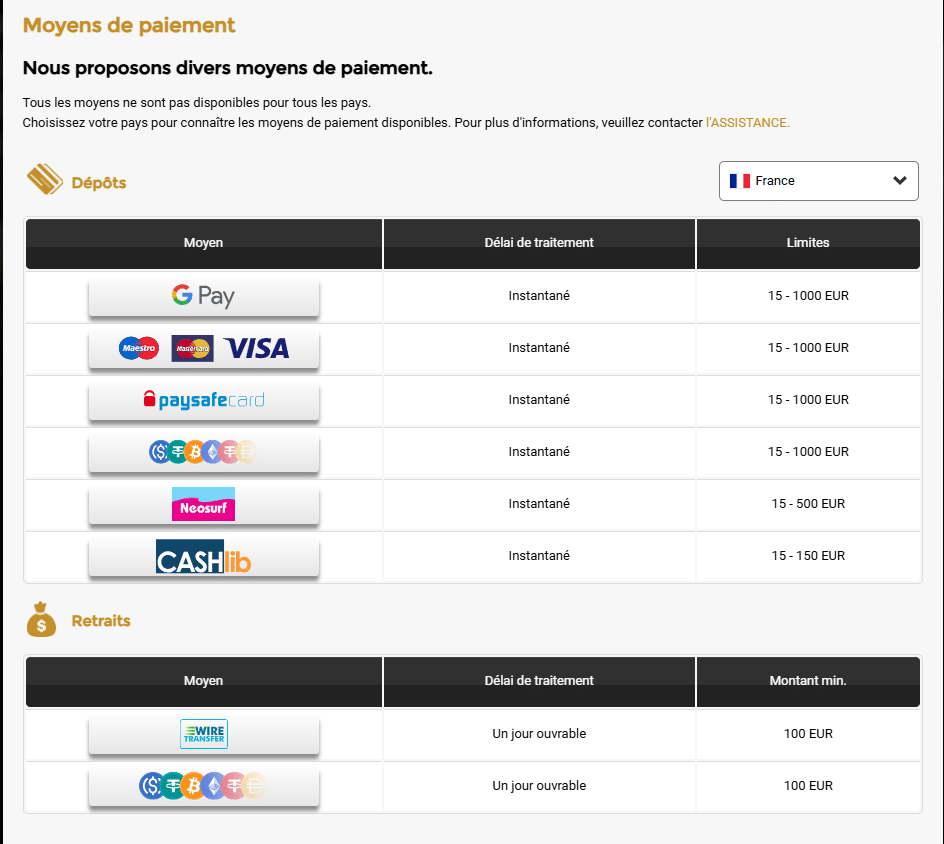
Task: Choose the paysafecard deposit option
Action: [203, 401]
